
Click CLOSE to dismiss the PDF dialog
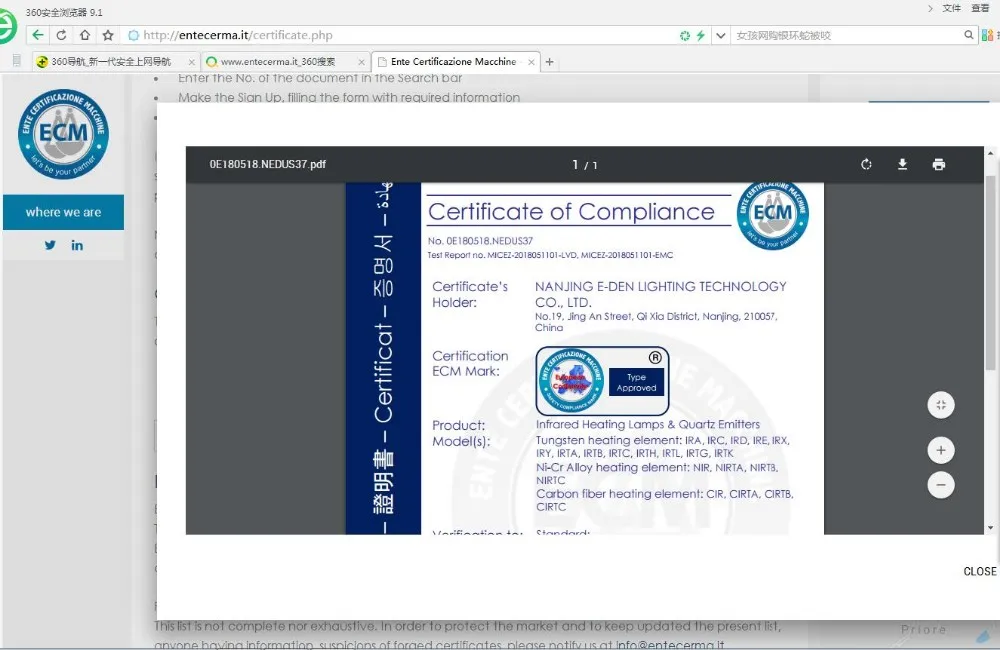[x=979, y=571]
